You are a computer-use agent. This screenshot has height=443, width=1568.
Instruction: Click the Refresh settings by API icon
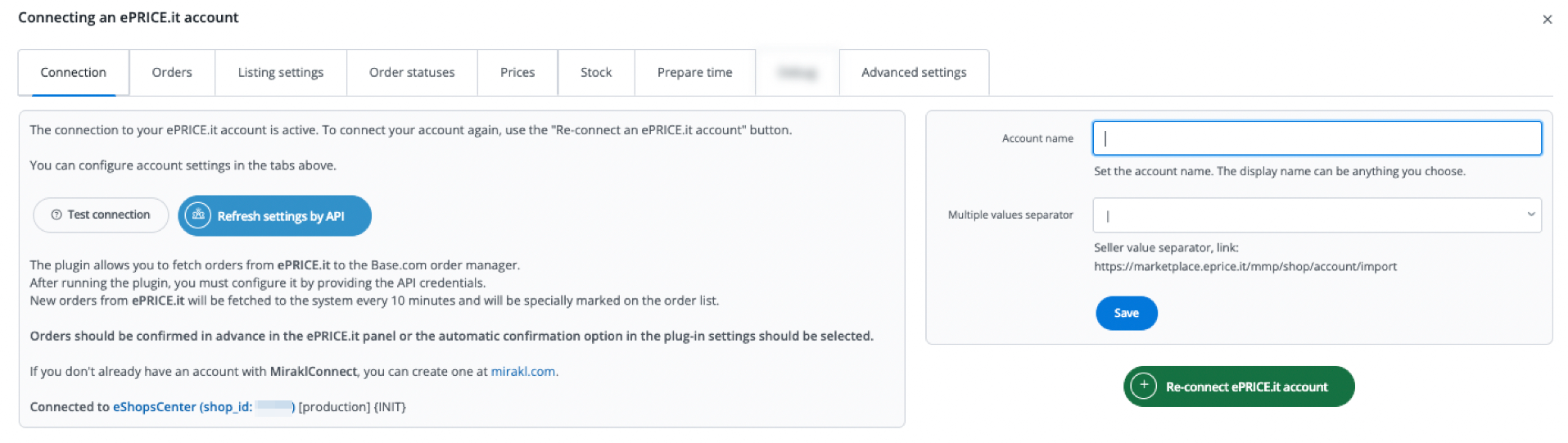tap(198, 215)
